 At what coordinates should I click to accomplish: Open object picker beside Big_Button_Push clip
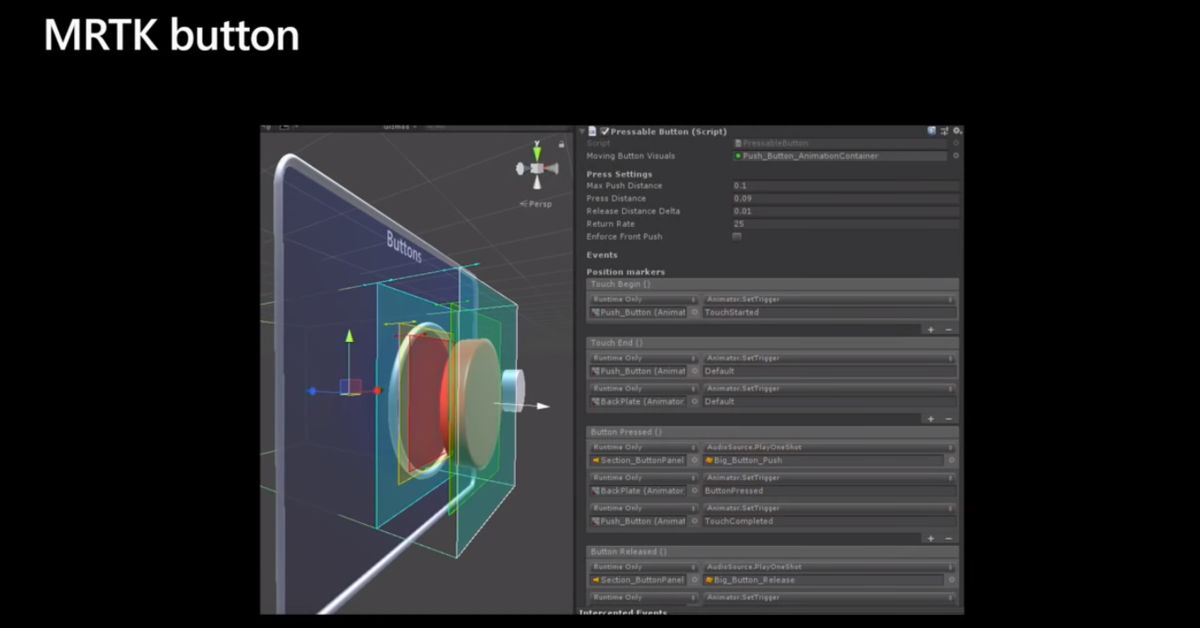[951, 460]
